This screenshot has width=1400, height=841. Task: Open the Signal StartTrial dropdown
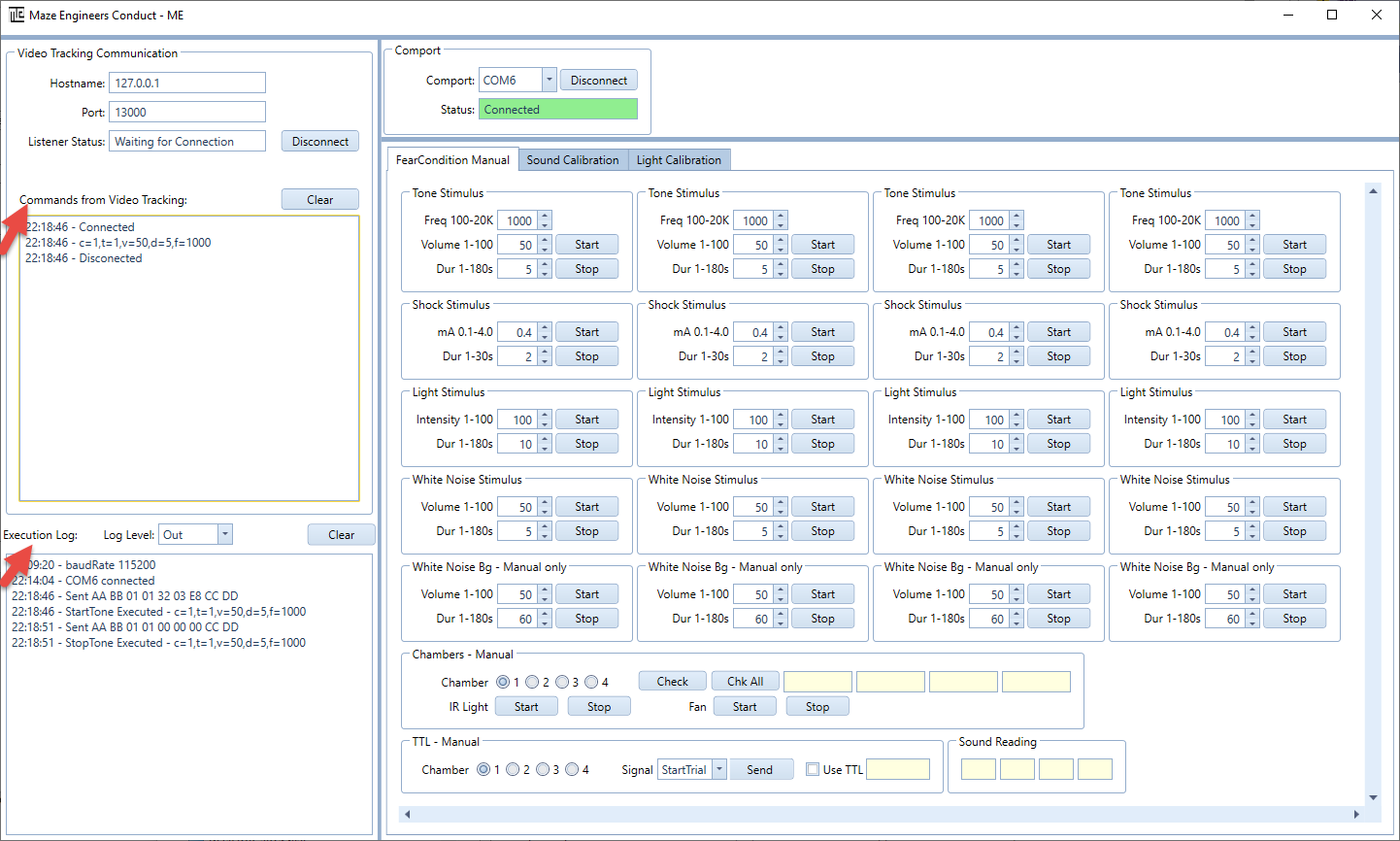pos(719,770)
